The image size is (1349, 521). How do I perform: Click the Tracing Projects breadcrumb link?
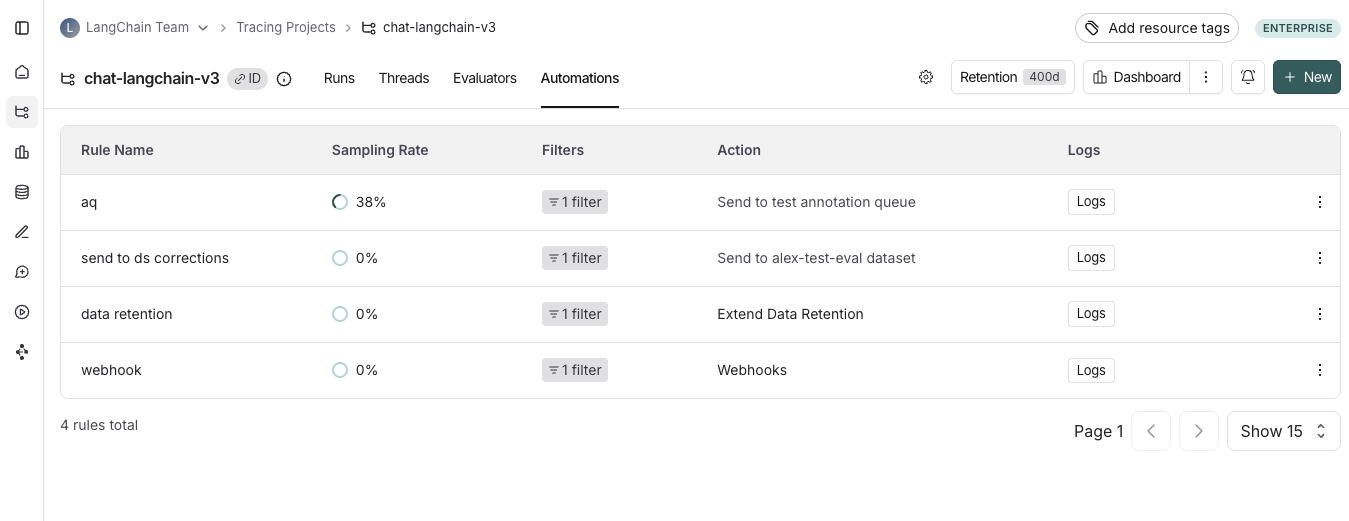[286, 27]
